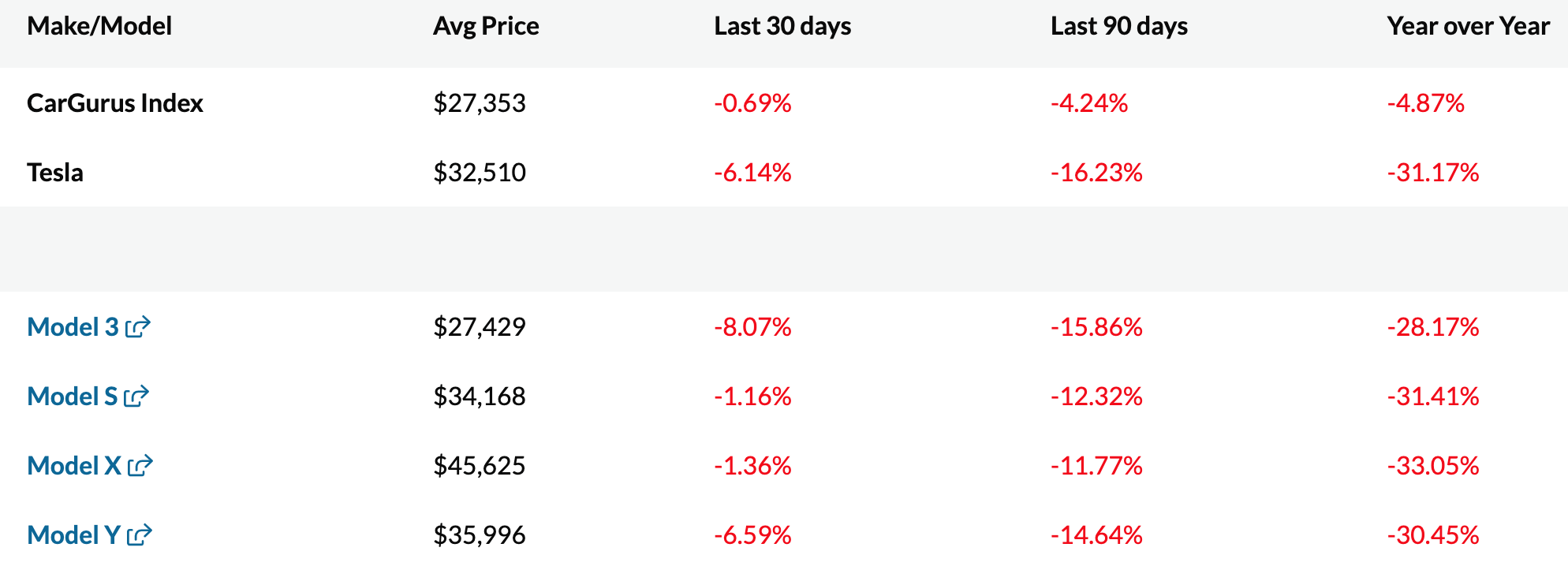Go to the Model Y text link
The height and width of the screenshot is (566, 1568).
tap(73, 535)
